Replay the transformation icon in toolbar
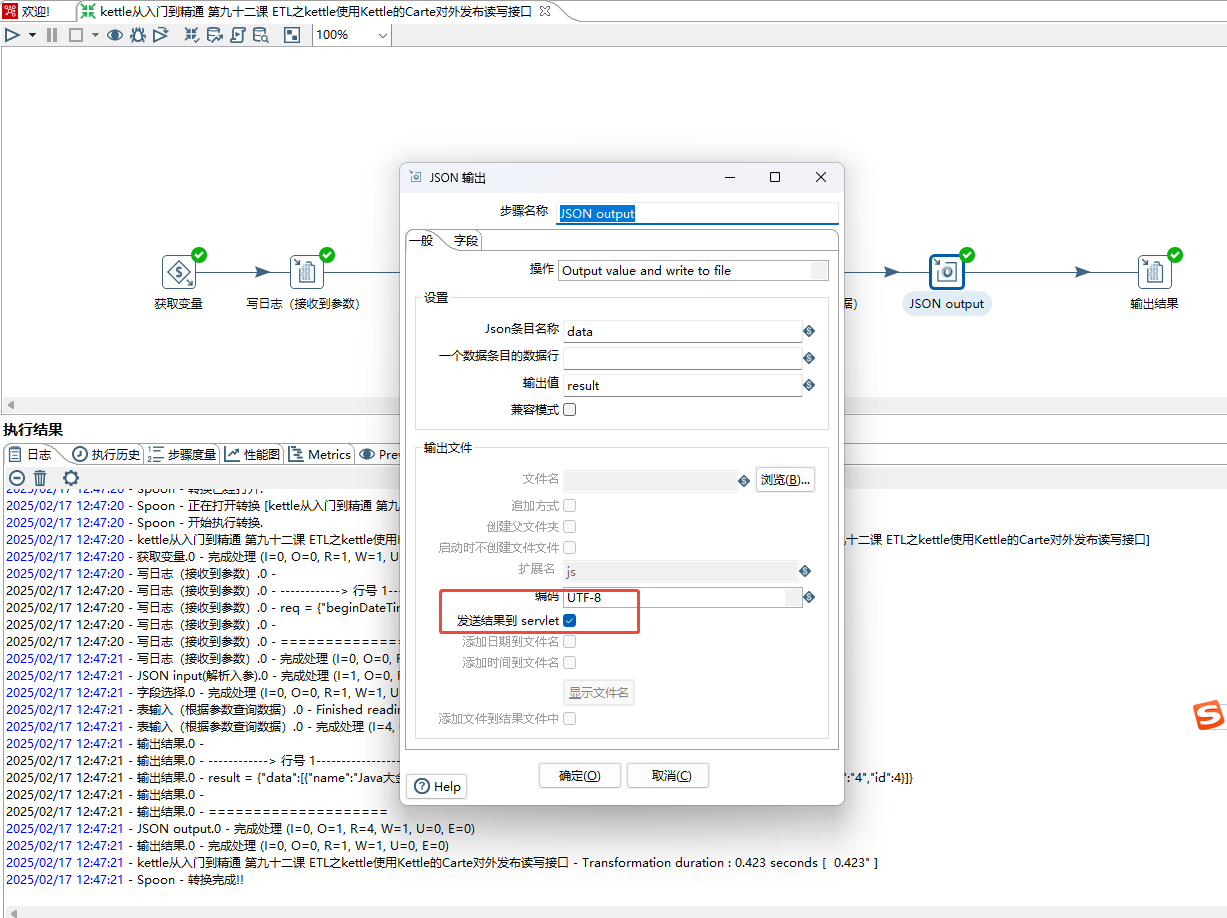The image size is (1227, 918). point(161,35)
